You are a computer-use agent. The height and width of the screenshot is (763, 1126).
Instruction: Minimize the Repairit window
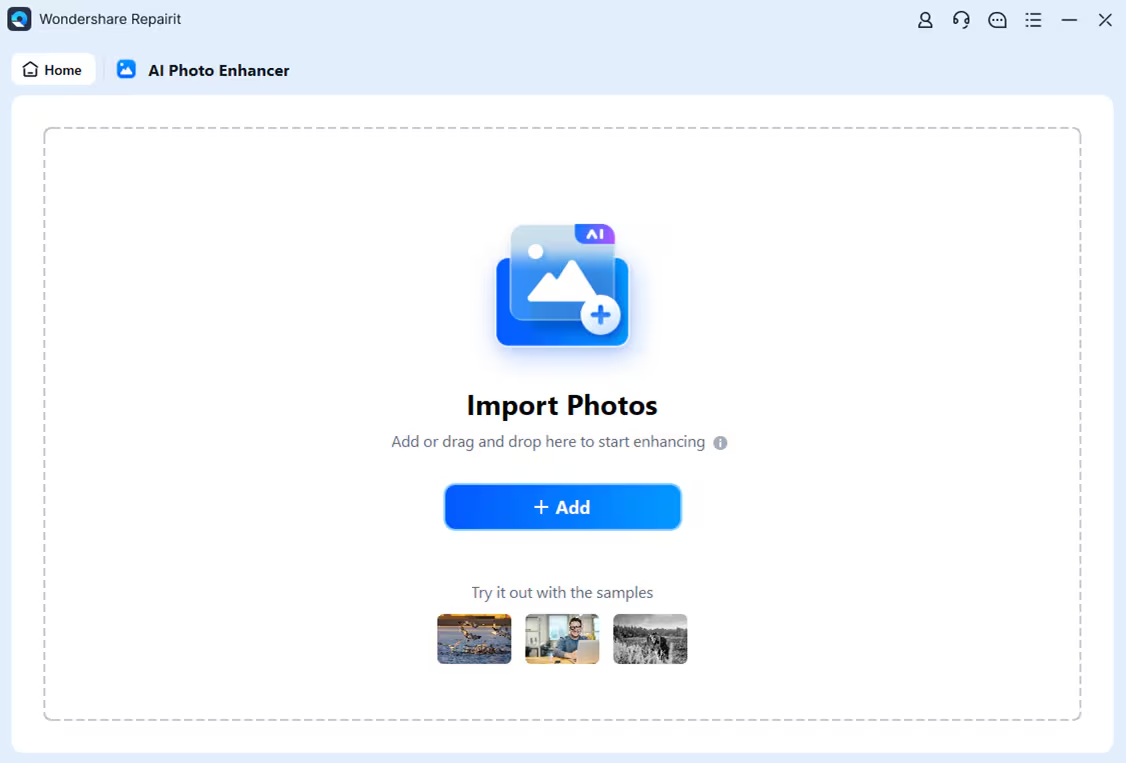pyautogui.click(x=1069, y=20)
